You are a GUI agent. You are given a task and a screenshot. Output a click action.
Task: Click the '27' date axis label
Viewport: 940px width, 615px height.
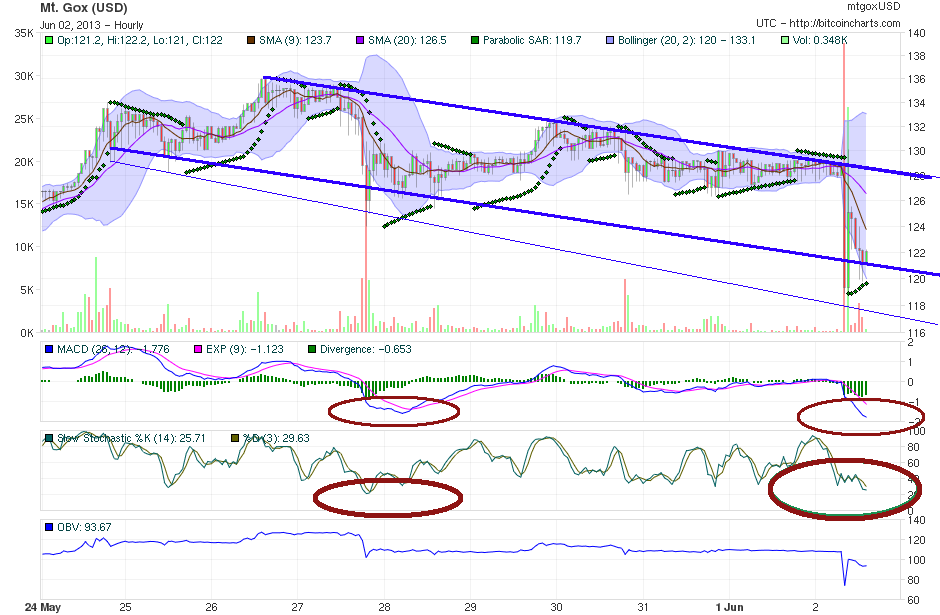click(297, 607)
